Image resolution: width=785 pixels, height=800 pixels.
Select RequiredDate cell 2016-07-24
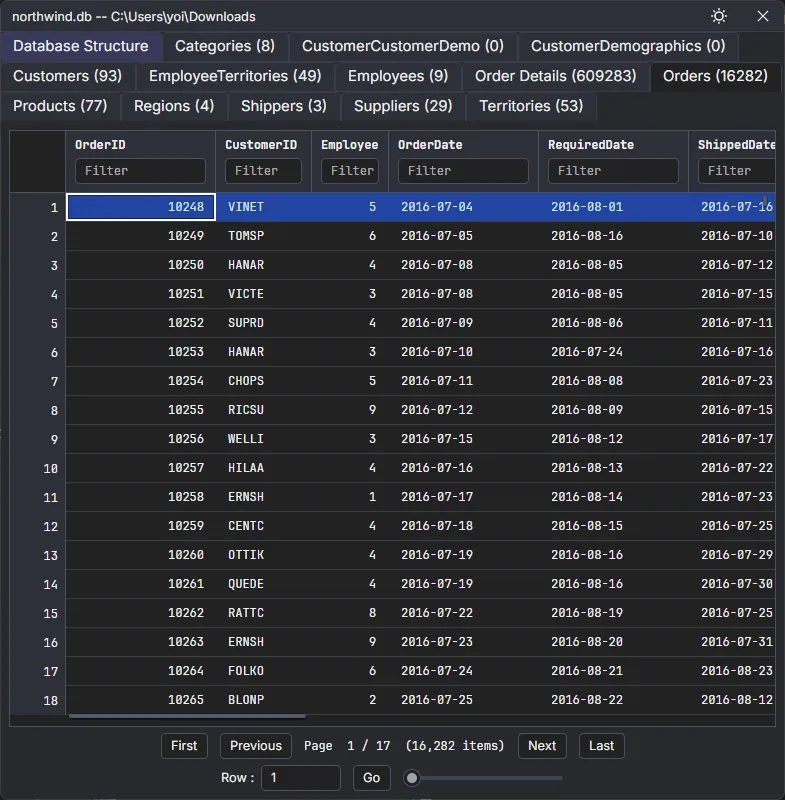(613, 352)
